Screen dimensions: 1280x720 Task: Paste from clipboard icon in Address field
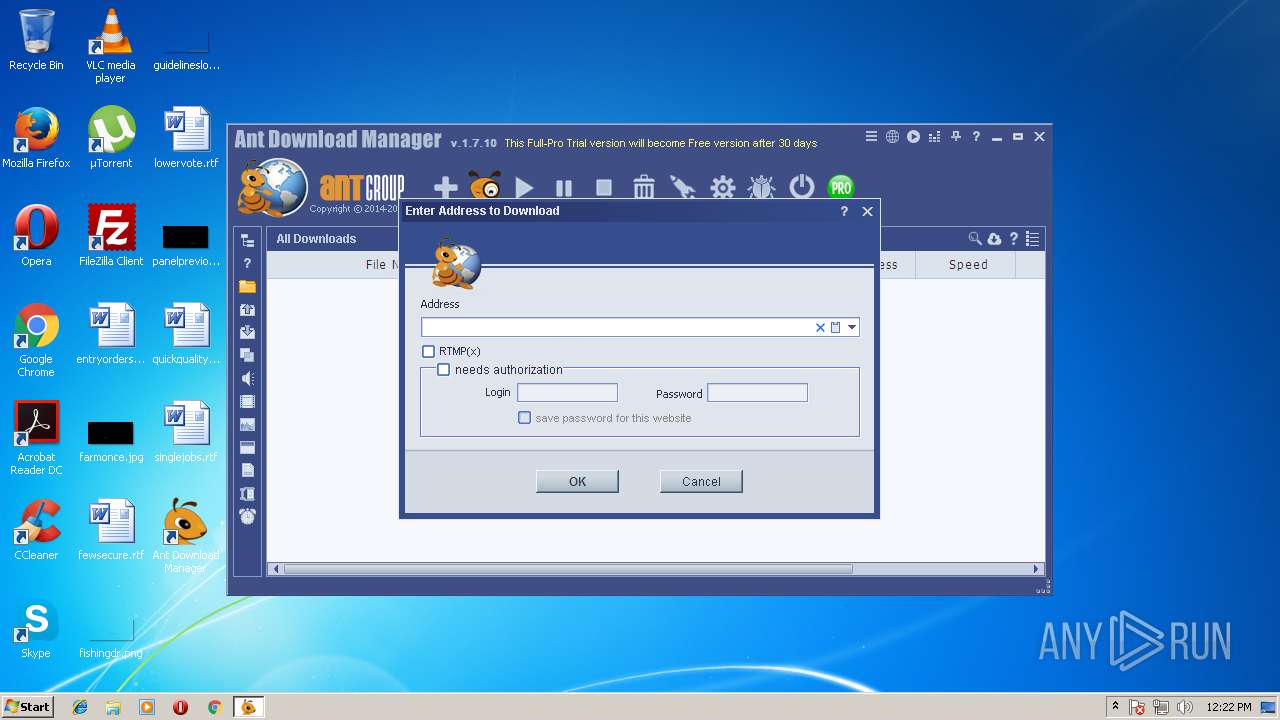click(836, 327)
